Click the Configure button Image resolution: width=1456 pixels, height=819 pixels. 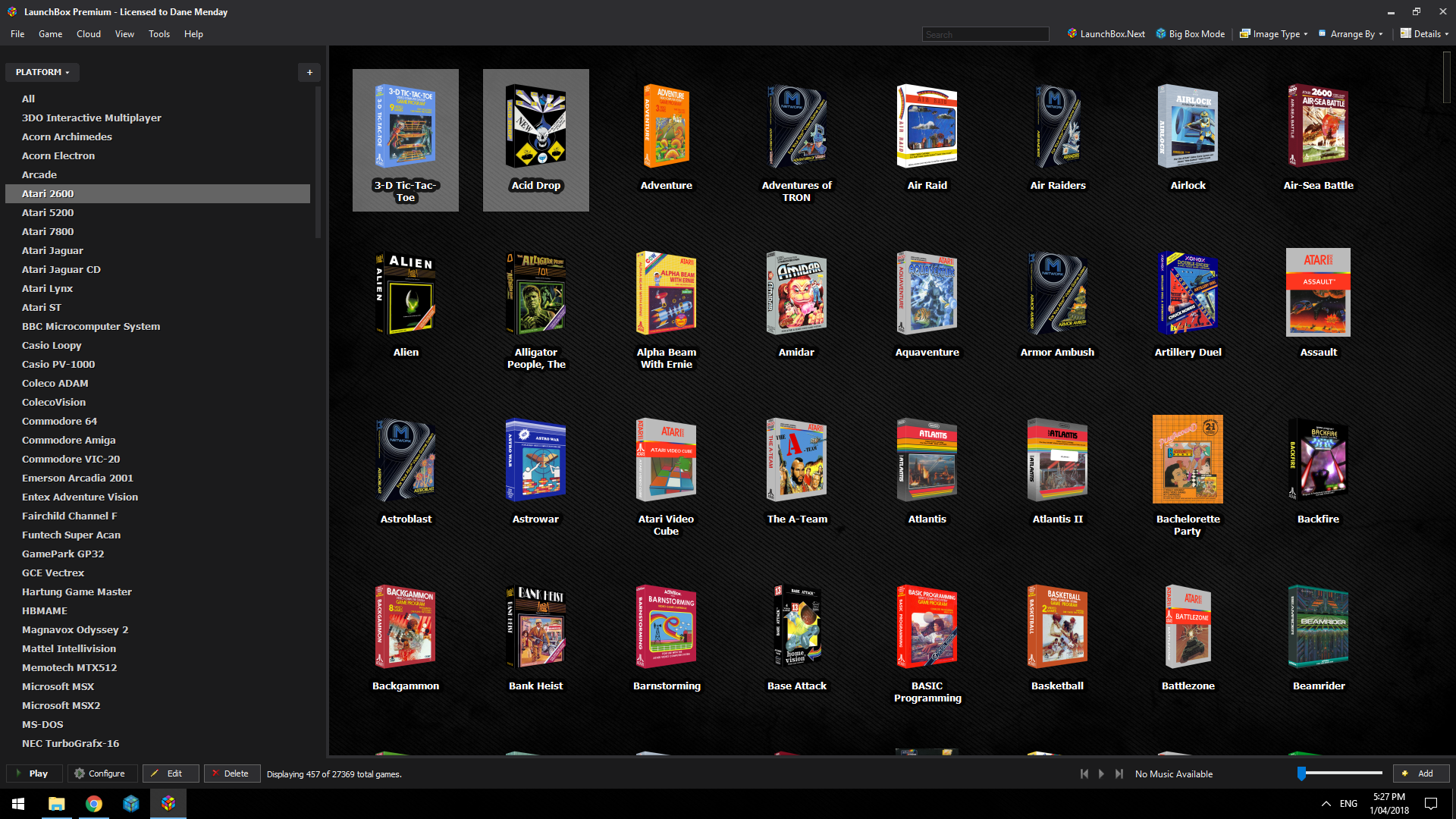pyautogui.click(x=102, y=773)
